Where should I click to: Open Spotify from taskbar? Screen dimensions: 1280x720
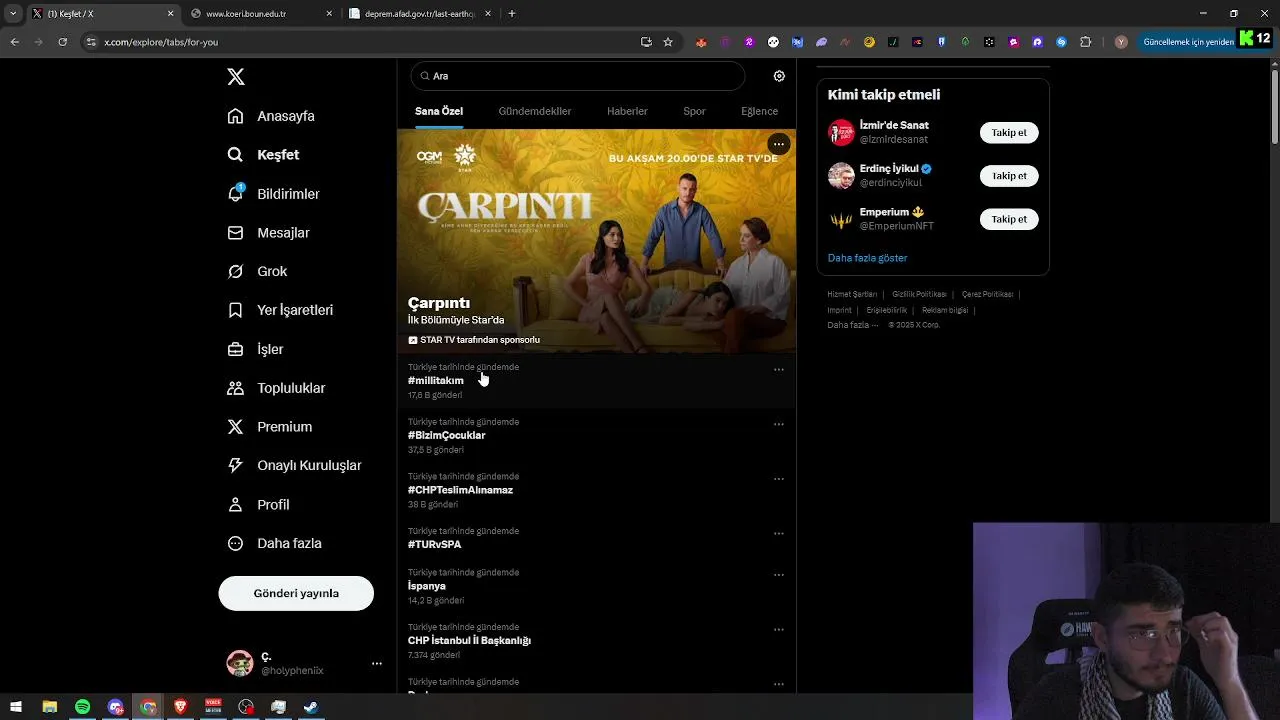(82, 707)
